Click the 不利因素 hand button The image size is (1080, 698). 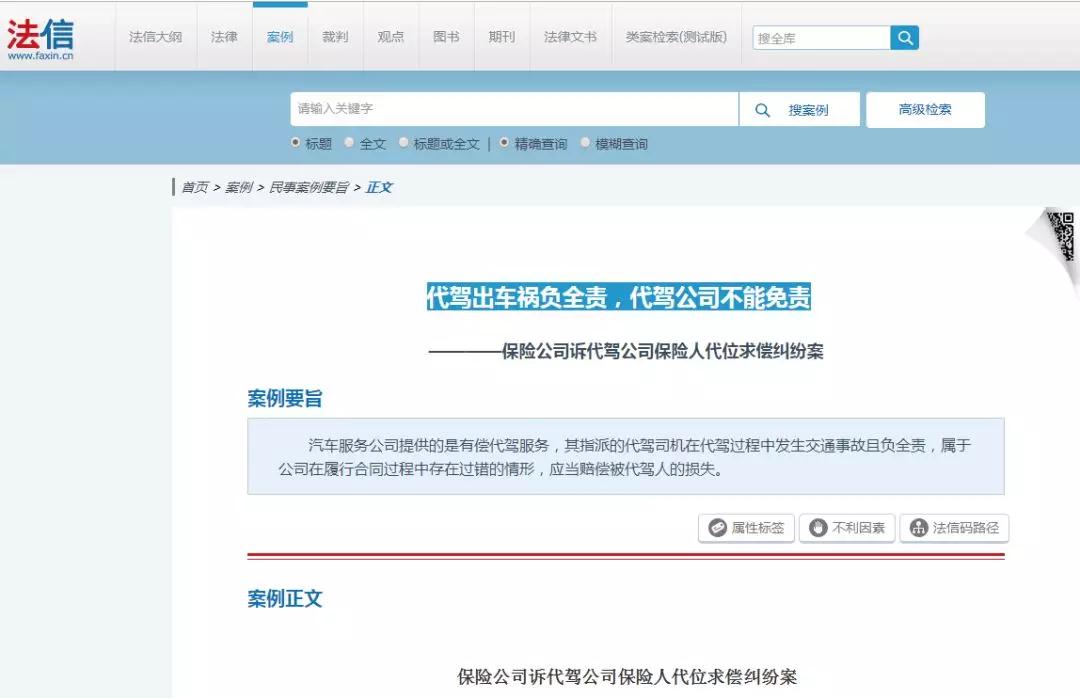pyautogui.click(x=846, y=528)
